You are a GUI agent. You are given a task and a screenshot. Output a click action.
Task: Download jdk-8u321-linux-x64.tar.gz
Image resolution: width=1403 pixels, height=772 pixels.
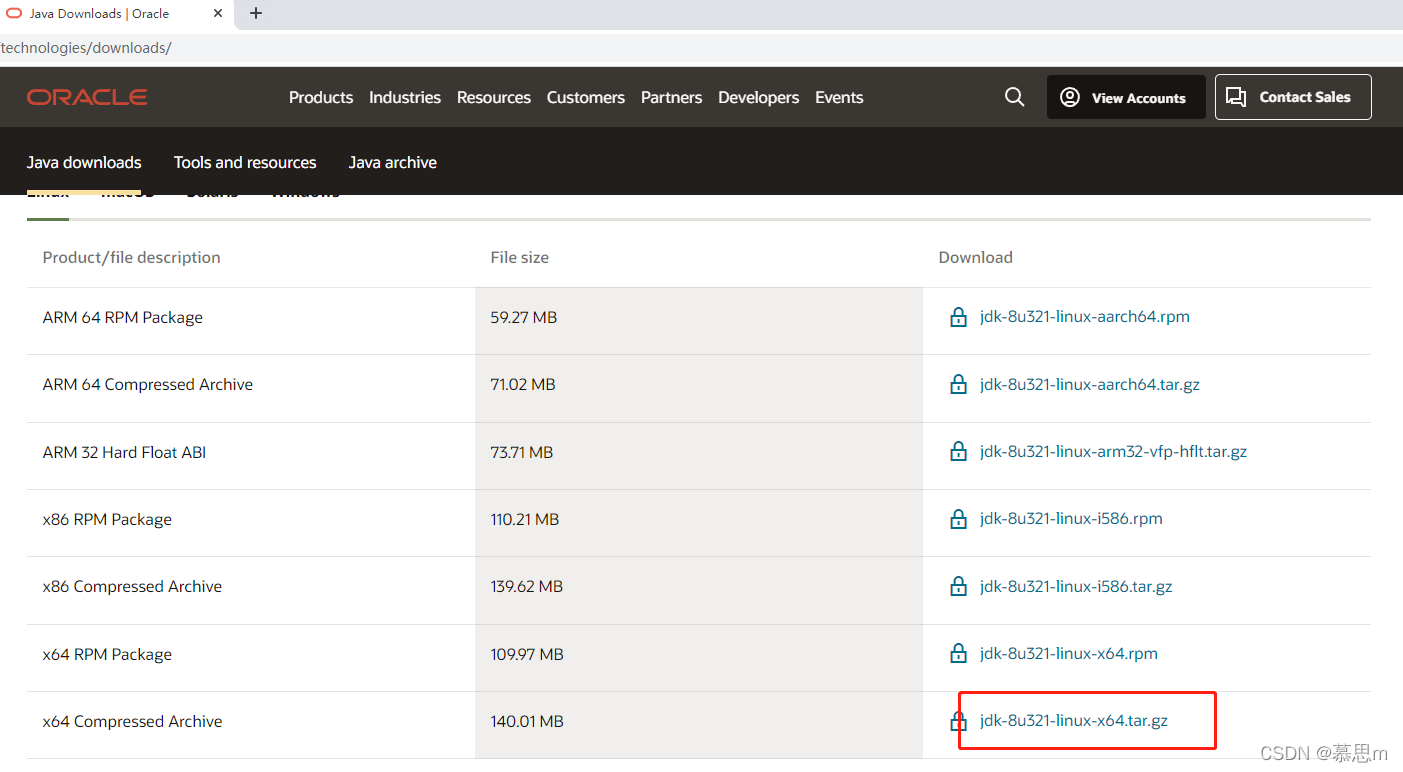click(x=1074, y=721)
